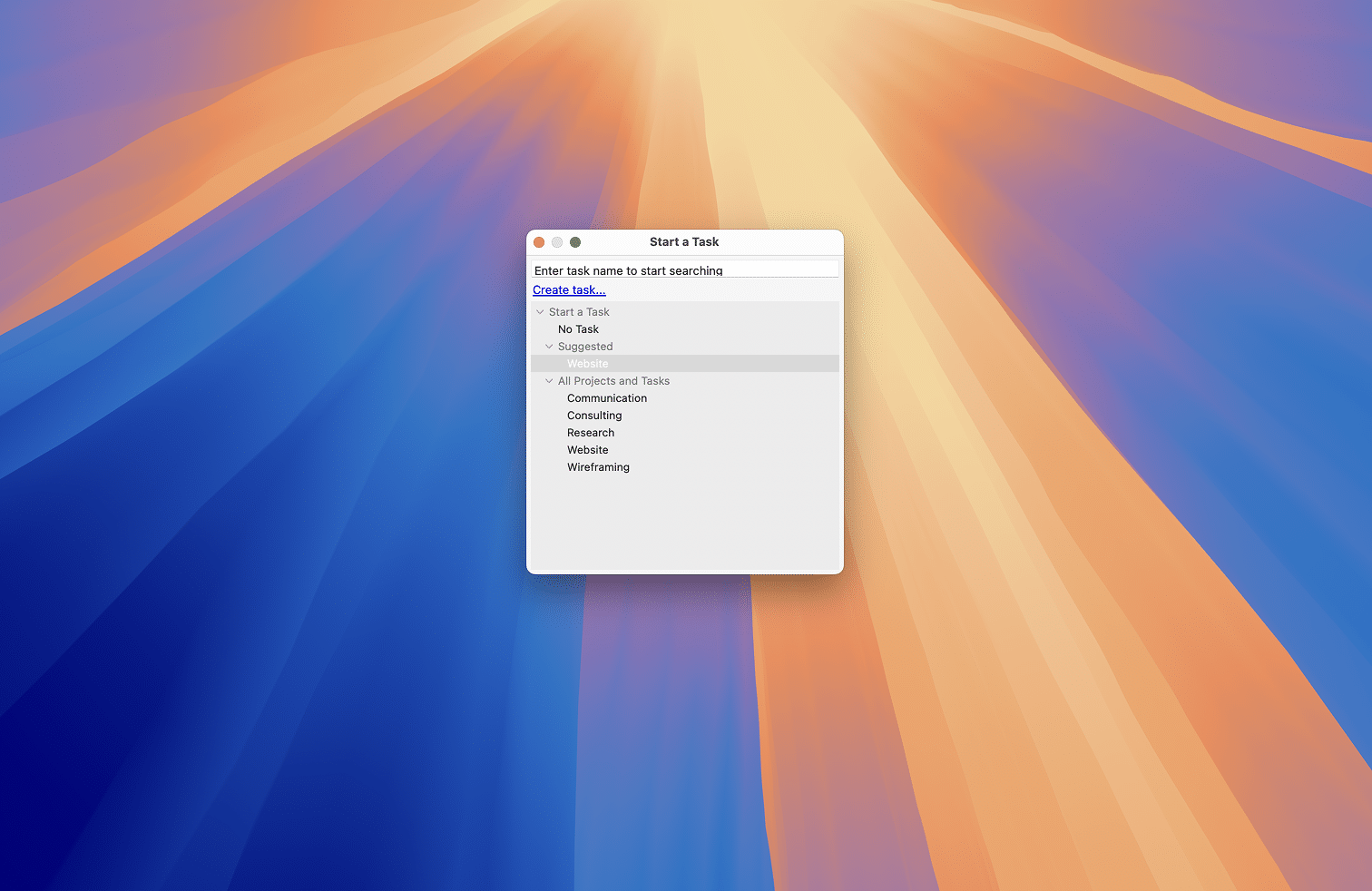Click the Start a Task tree heading
The width and height of the screenshot is (1372, 891).
pos(579,312)
